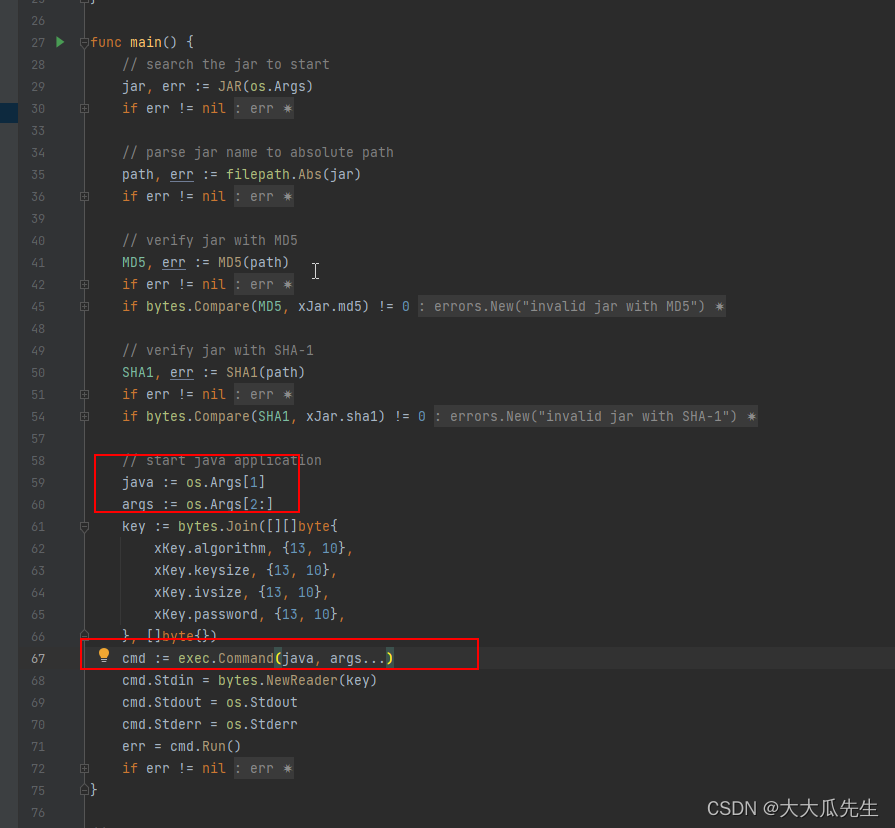Click comment '// verify jar with SHA-1'

pos(218,350)
